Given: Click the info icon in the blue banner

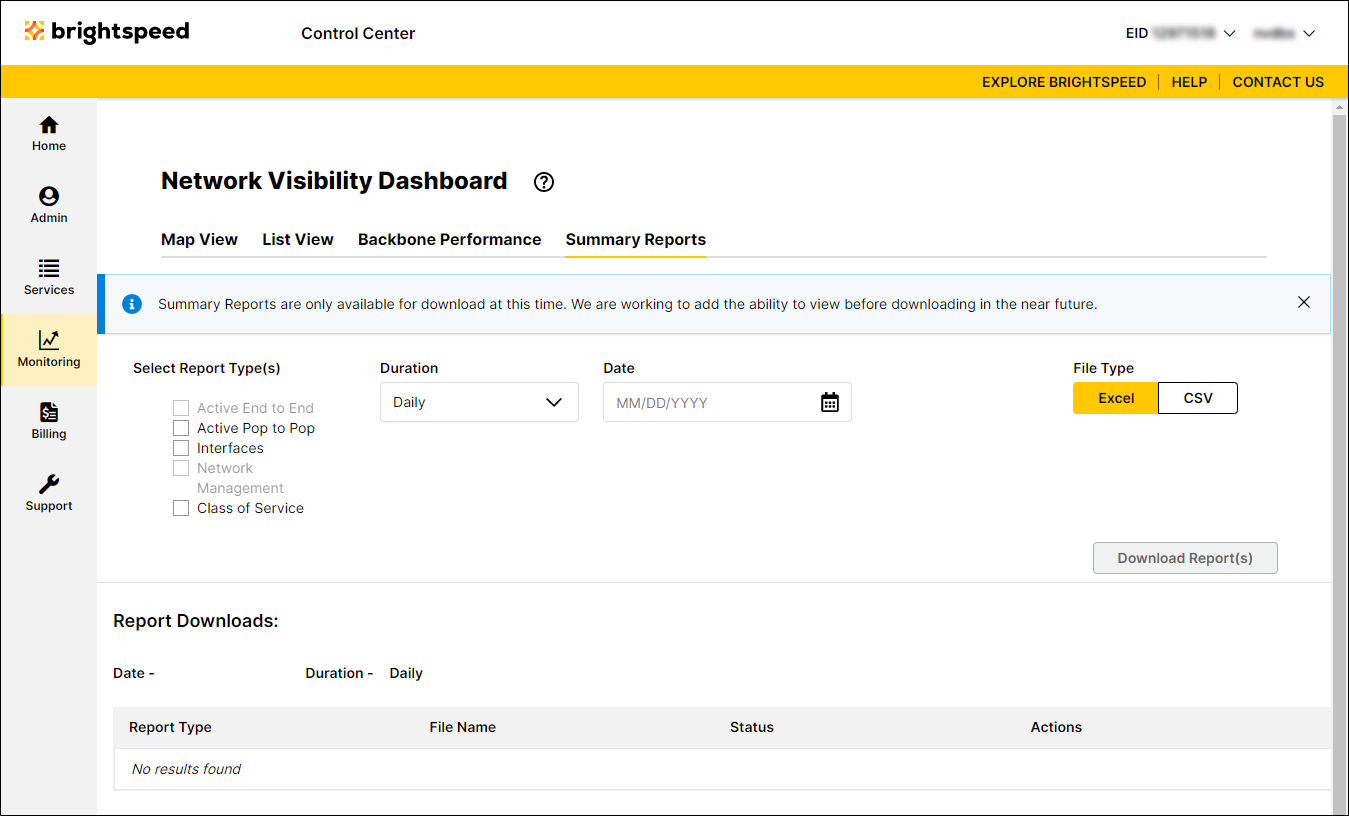Looking at the screenshot, I should pyautogui.click(x=131, y=304).
